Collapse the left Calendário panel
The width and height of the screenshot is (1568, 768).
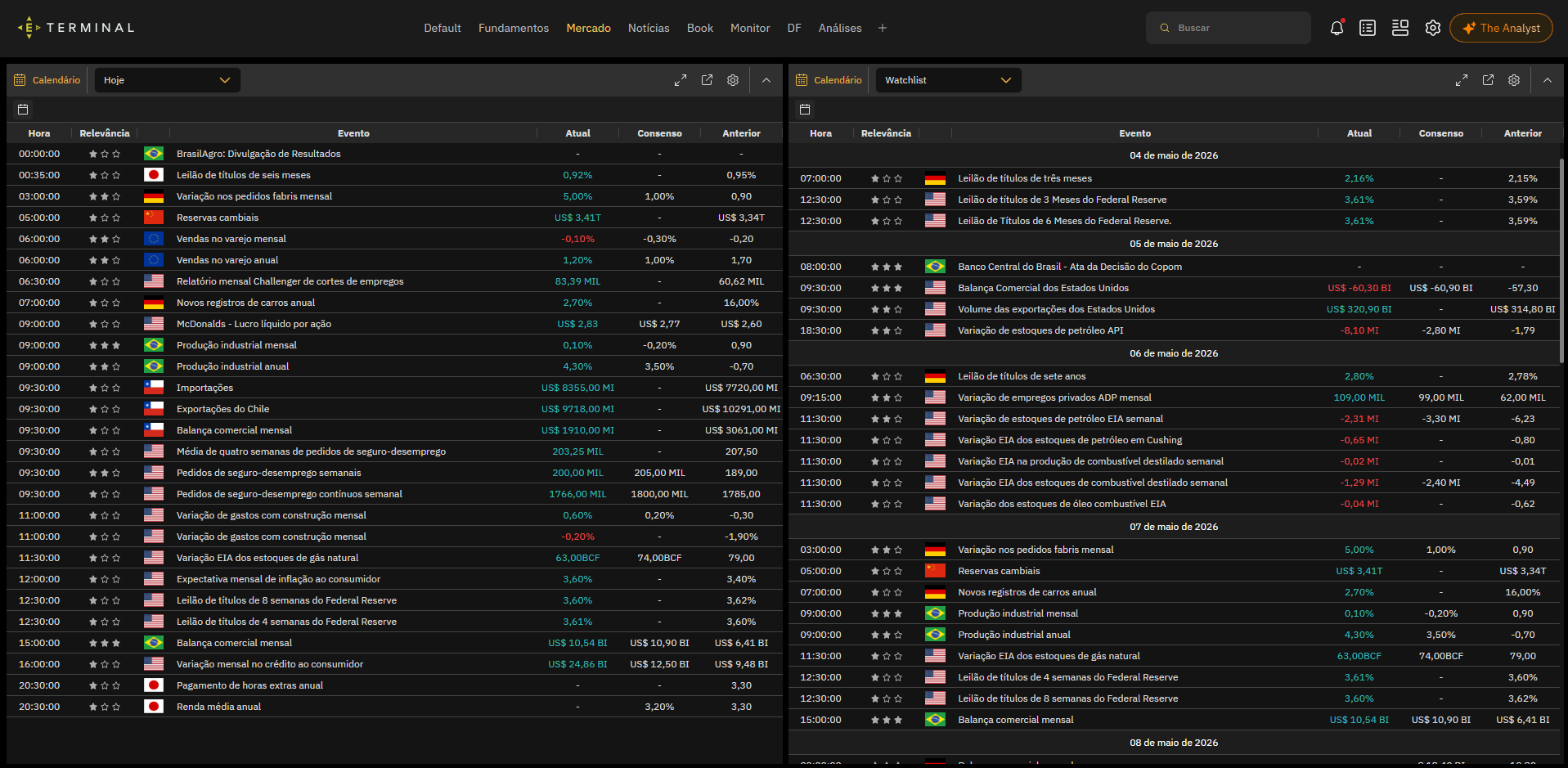[766, 80]
